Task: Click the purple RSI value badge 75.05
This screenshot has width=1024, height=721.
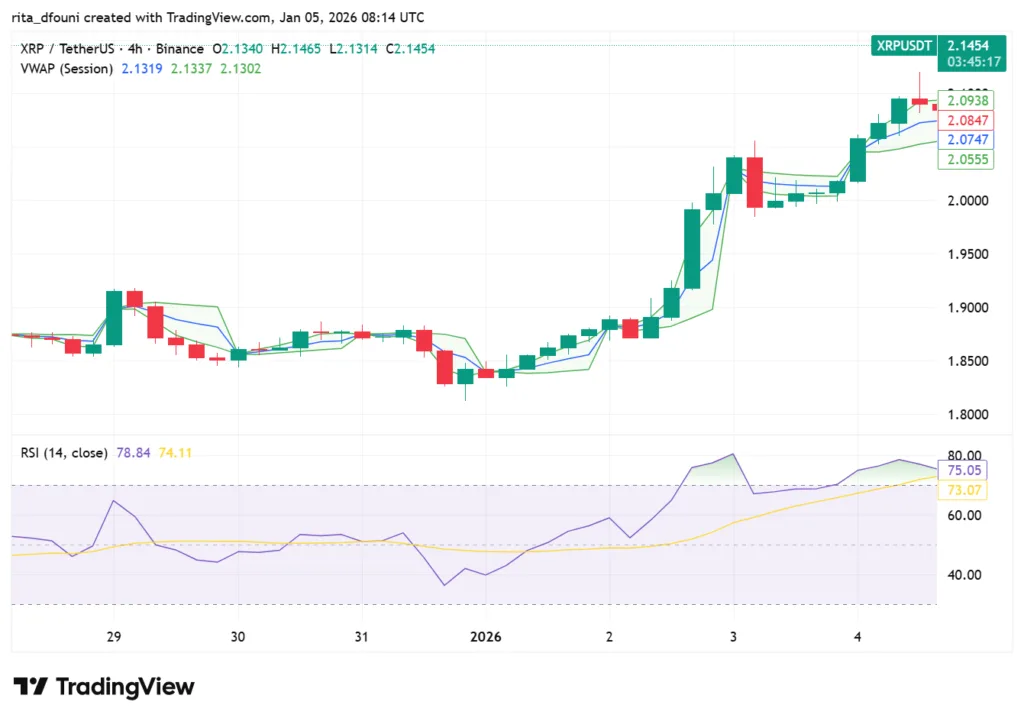Action: tap(963, 470)
